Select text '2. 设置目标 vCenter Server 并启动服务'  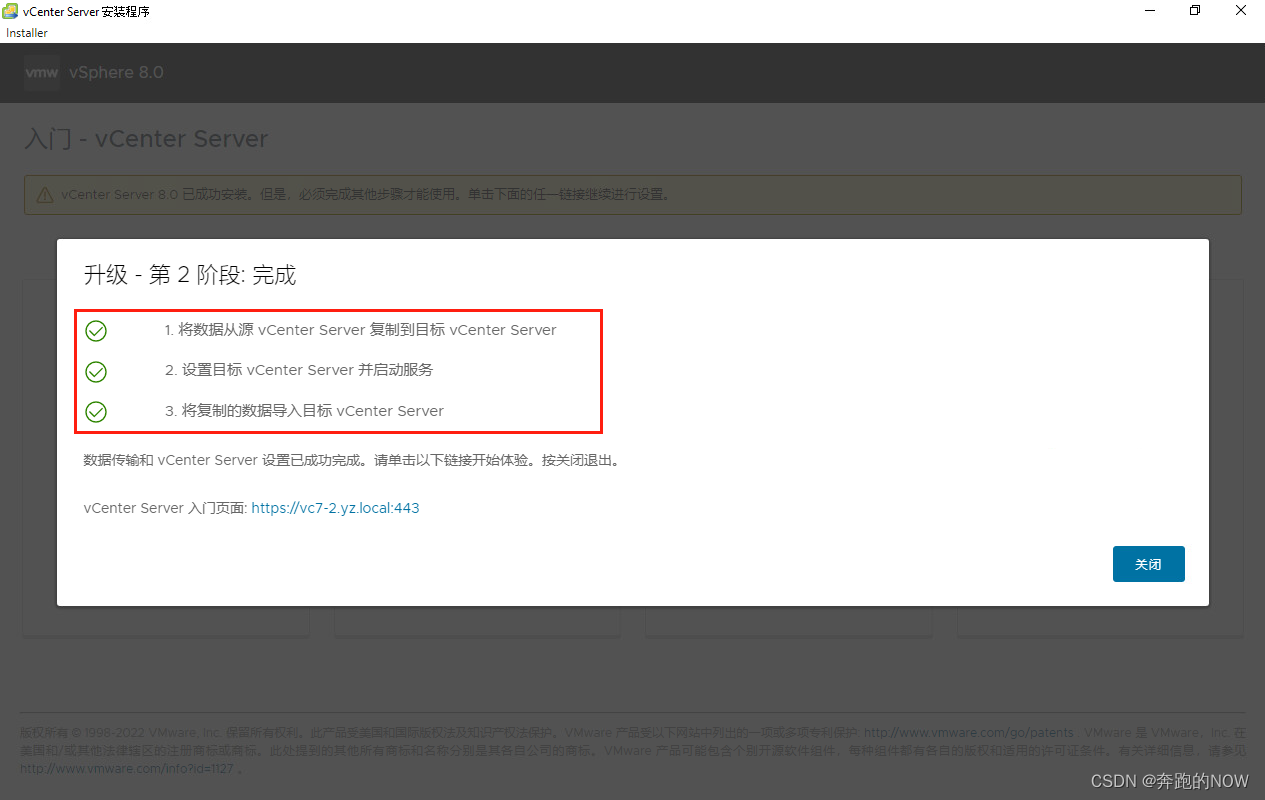click(299, 370)
